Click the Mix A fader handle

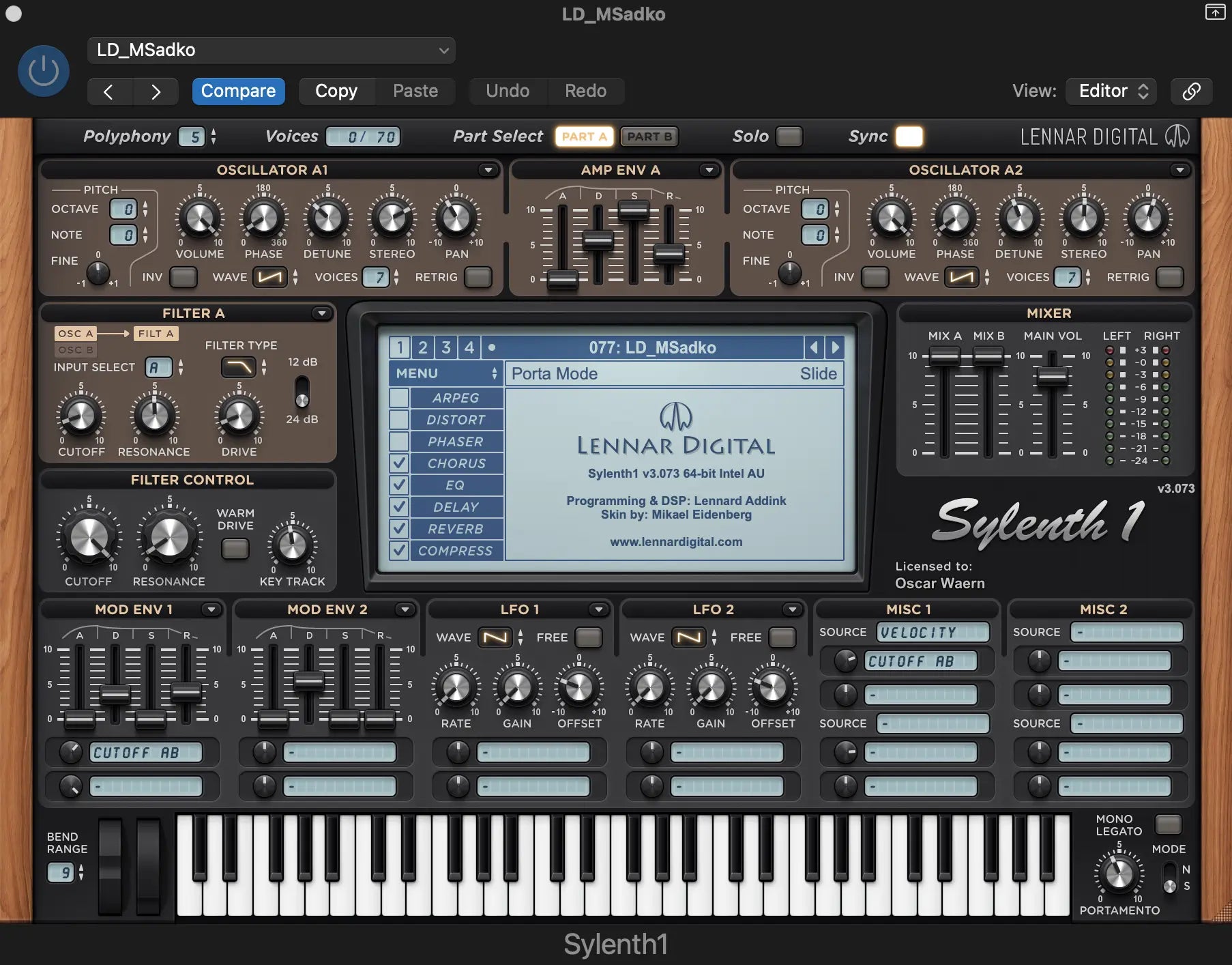coord(945,355)
